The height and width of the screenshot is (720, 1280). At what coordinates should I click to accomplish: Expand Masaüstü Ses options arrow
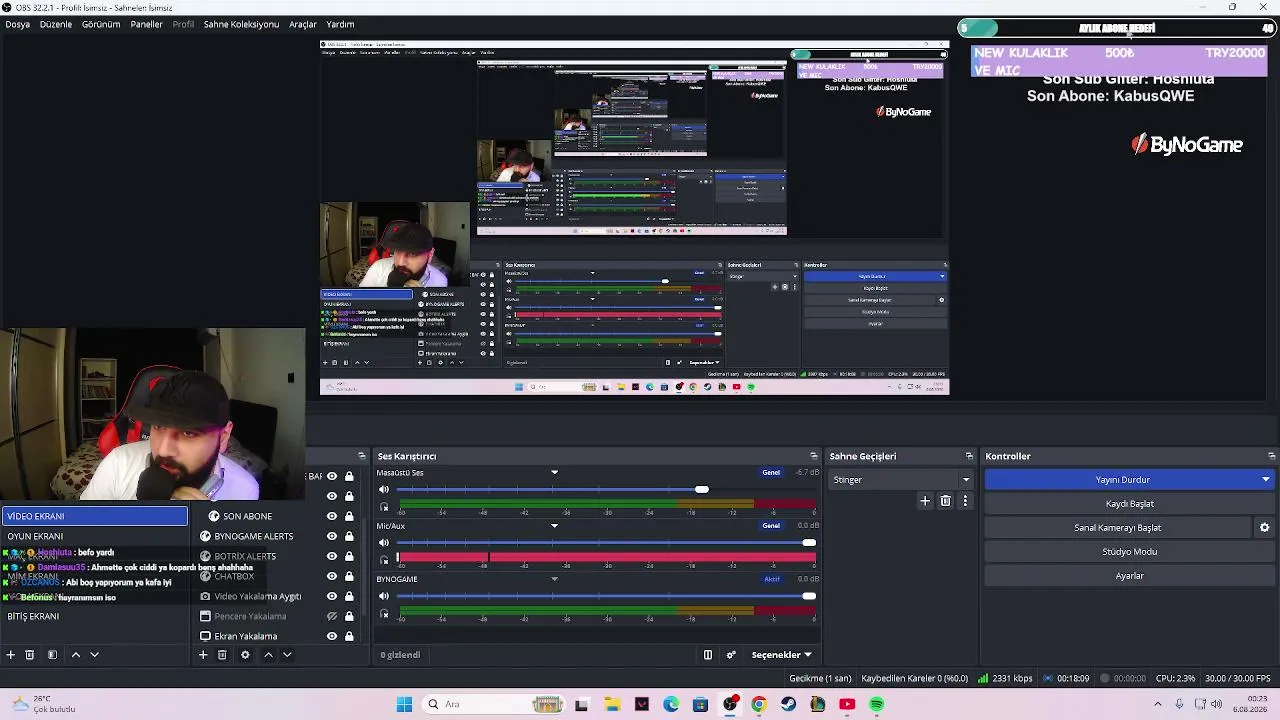[x=554, y=473]
